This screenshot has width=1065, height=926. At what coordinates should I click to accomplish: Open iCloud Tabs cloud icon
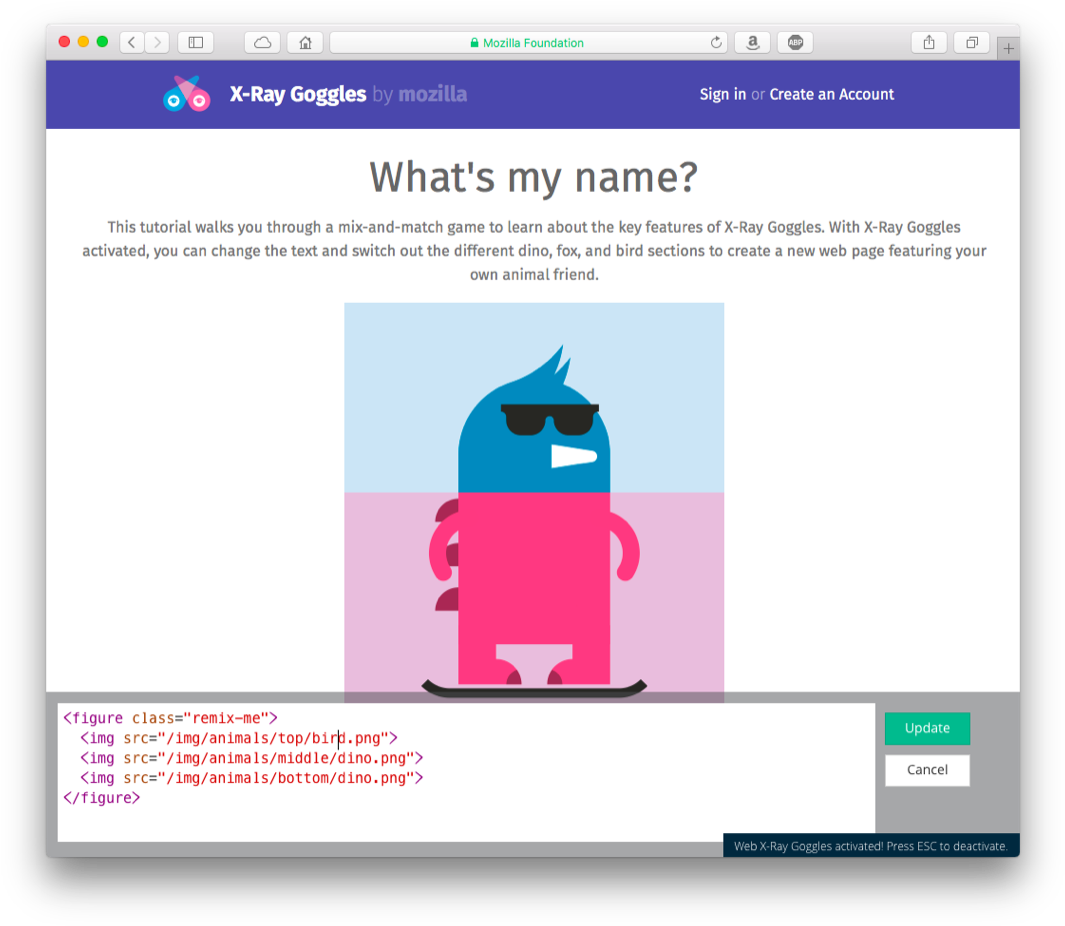coord(262,42)
